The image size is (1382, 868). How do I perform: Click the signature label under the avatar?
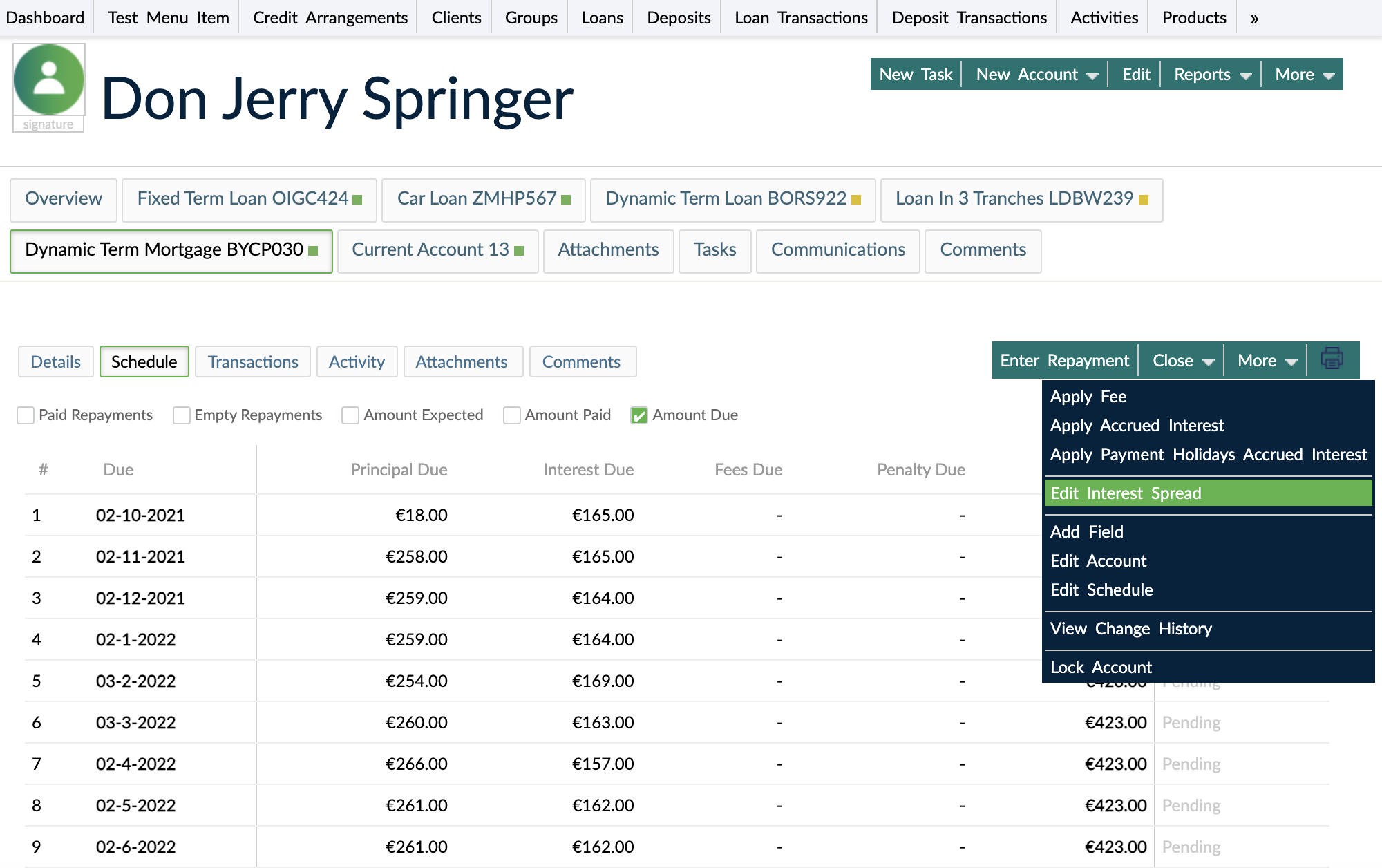click(x=48, y=125)
